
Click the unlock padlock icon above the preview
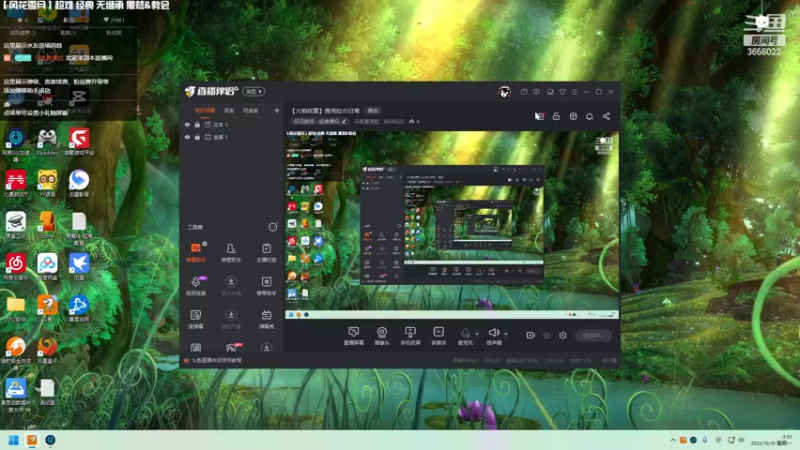(556, 116)
